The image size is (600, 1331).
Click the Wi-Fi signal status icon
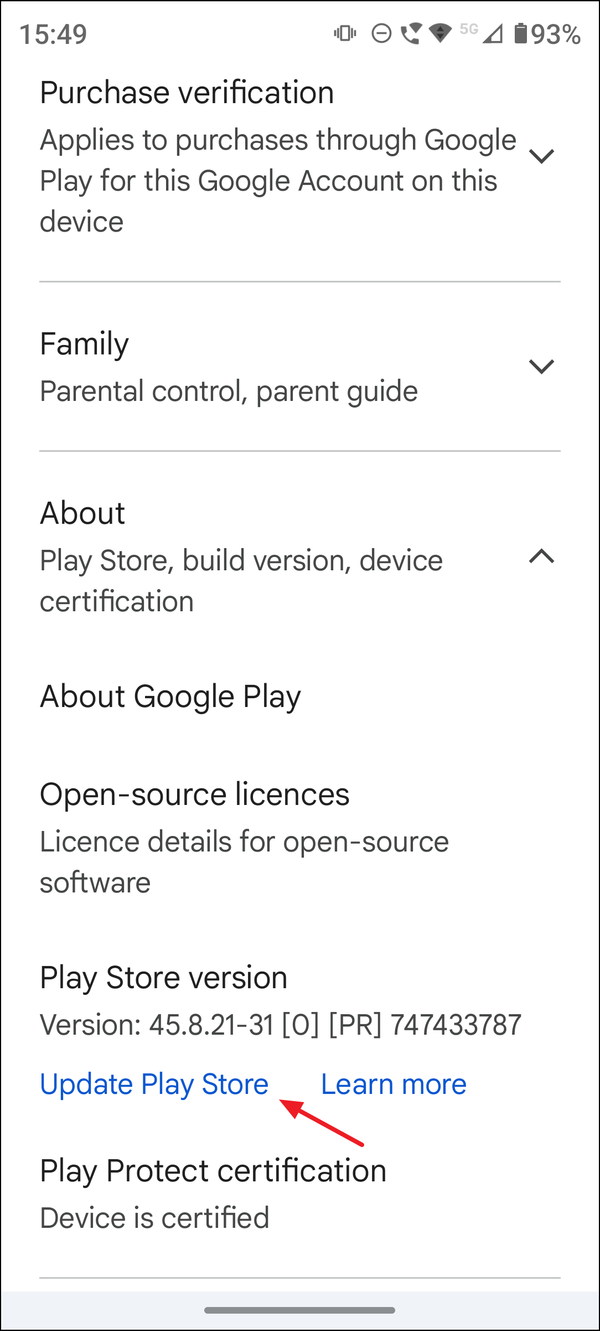tap(440, 31)
